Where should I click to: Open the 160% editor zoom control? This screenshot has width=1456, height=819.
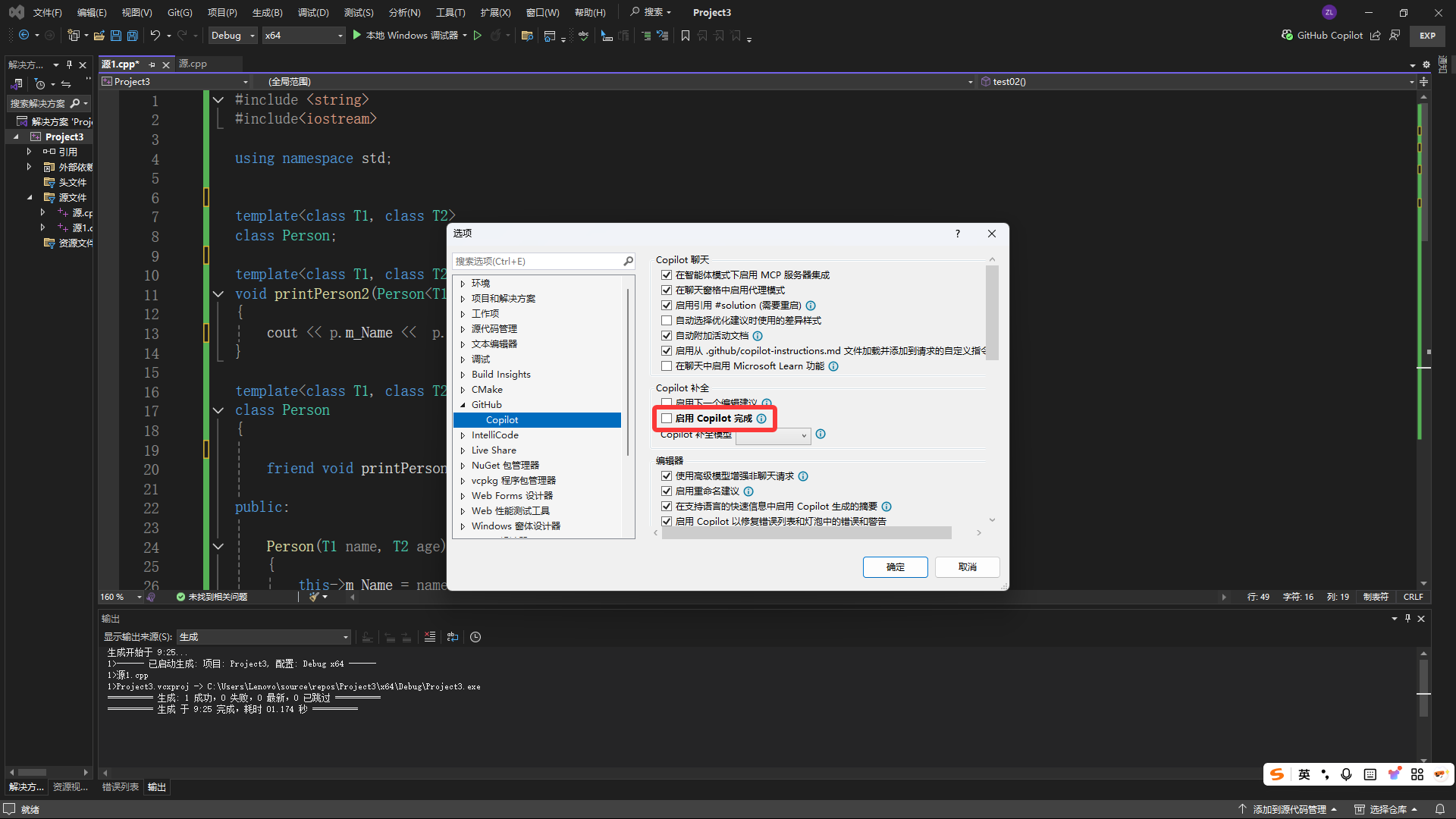click(x=119, y=597)
